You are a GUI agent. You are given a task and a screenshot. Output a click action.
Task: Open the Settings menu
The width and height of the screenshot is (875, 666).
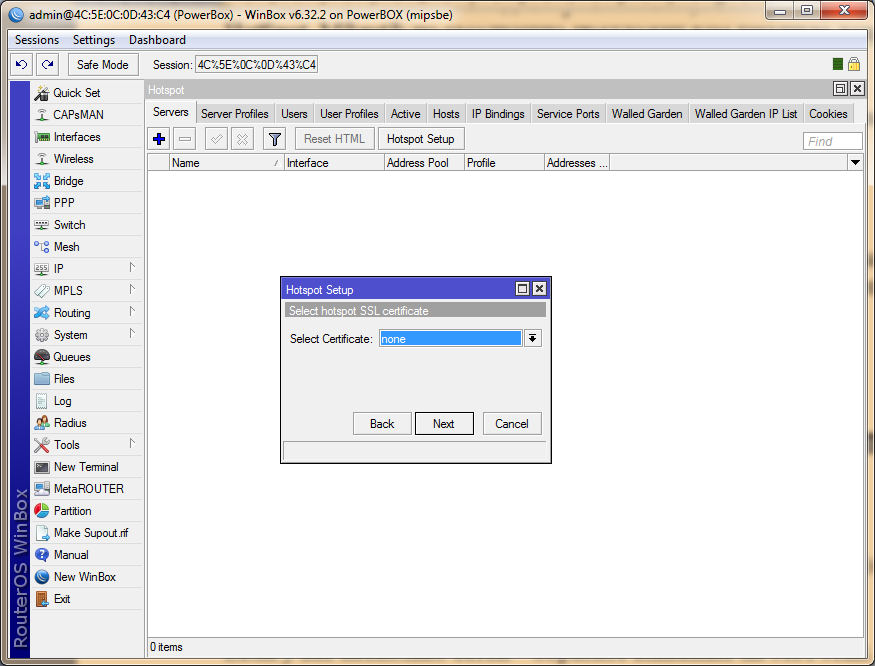click(x=94, y=40)
